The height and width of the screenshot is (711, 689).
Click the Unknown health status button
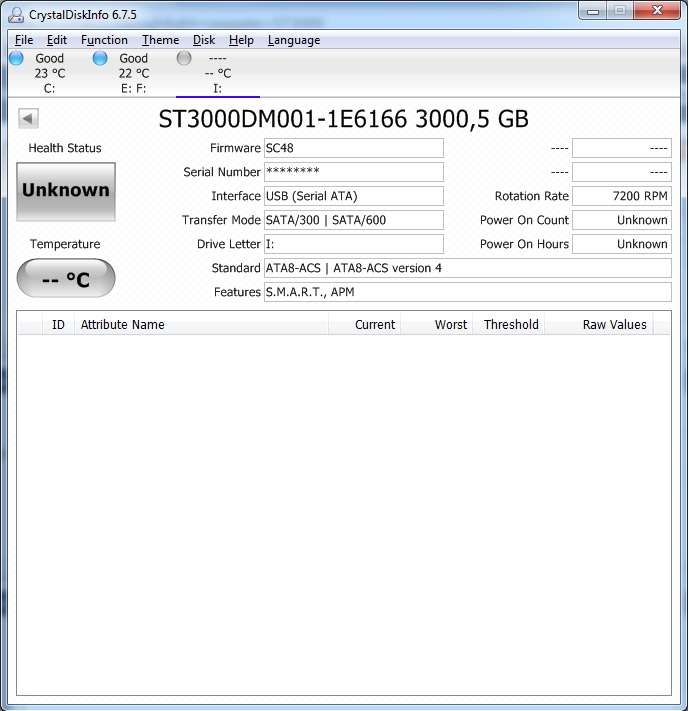tap(66, 192)
